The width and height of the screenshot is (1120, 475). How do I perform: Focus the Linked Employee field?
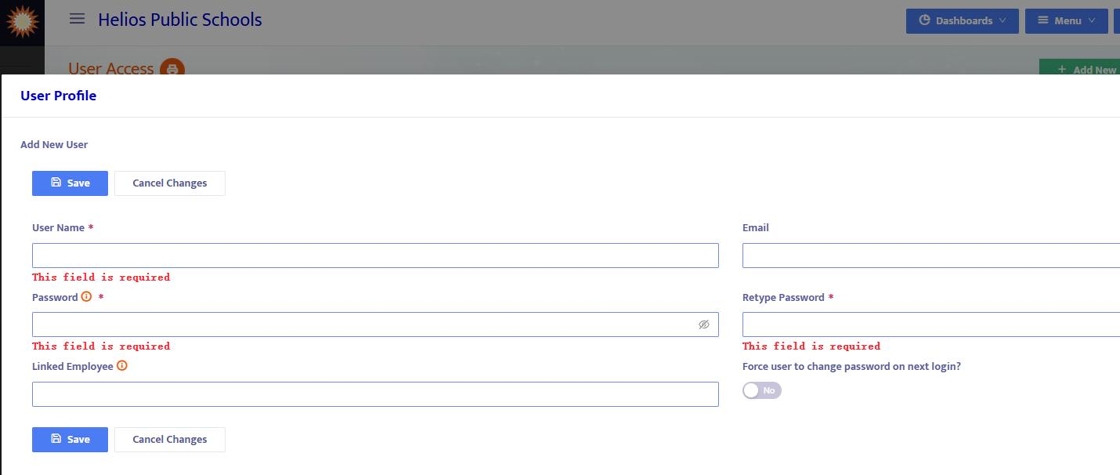[x=375, y=394]
